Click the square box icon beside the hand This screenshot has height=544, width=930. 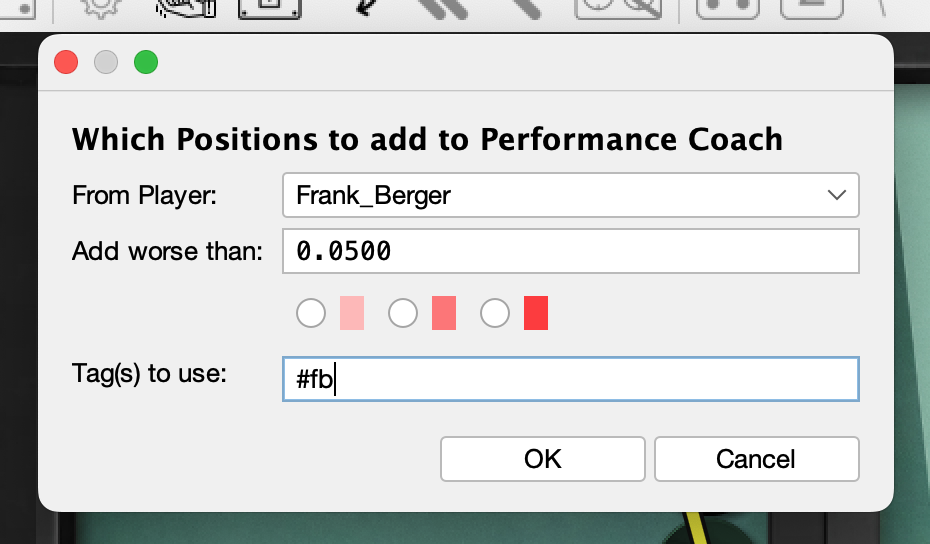click(x=270, y=9)
